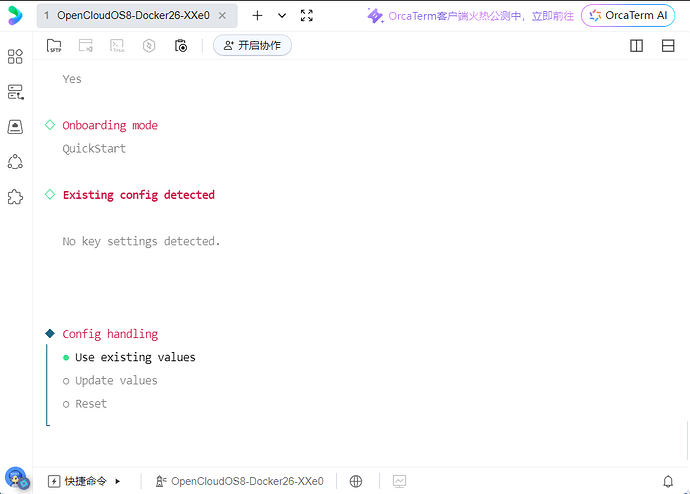Open the disk storage sidebar icon
690x494 pixels.
tap(15, 127)
